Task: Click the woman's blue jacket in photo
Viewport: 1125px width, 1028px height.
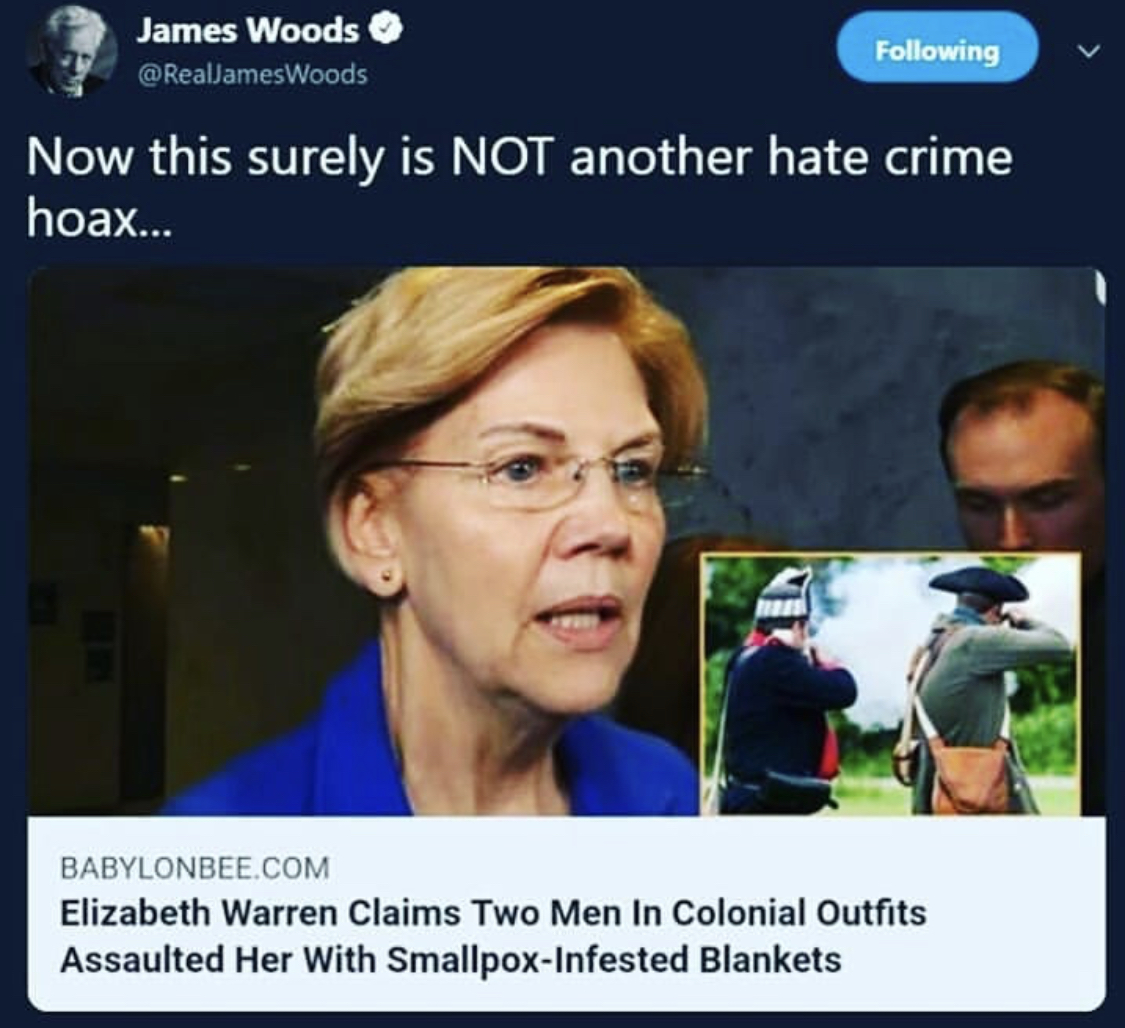Action: [402, 746]
